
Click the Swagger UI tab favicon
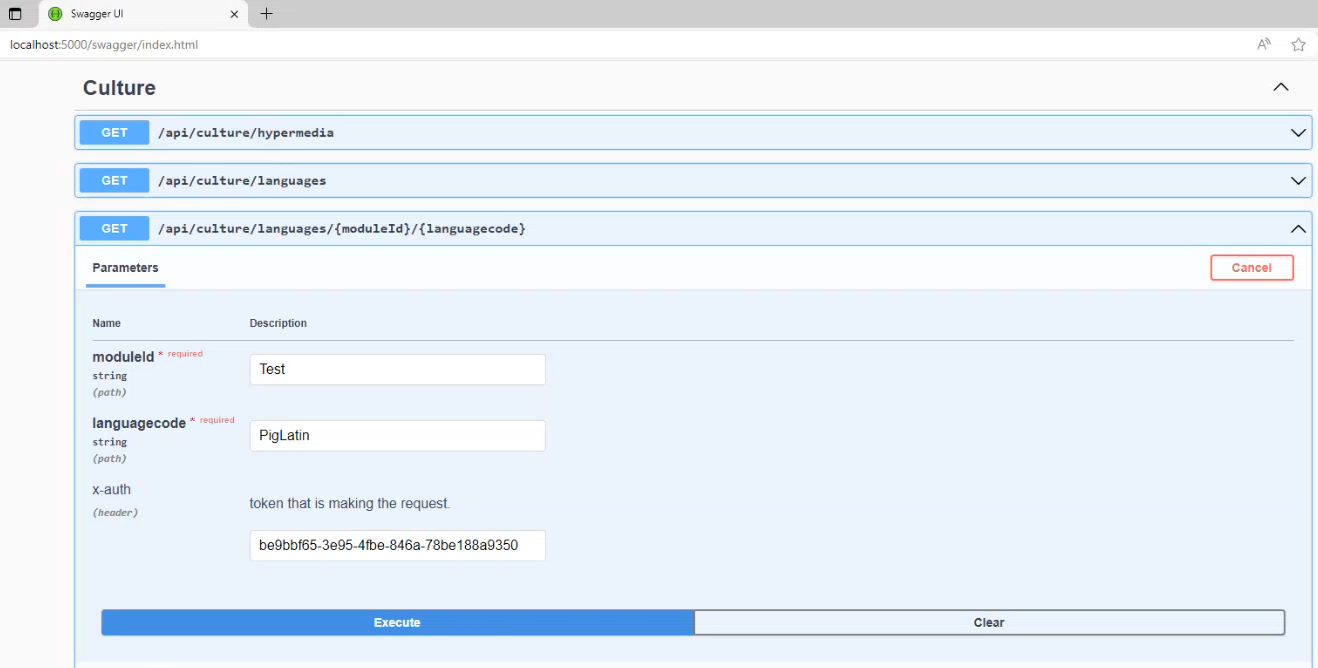click(x=55, y=14)
